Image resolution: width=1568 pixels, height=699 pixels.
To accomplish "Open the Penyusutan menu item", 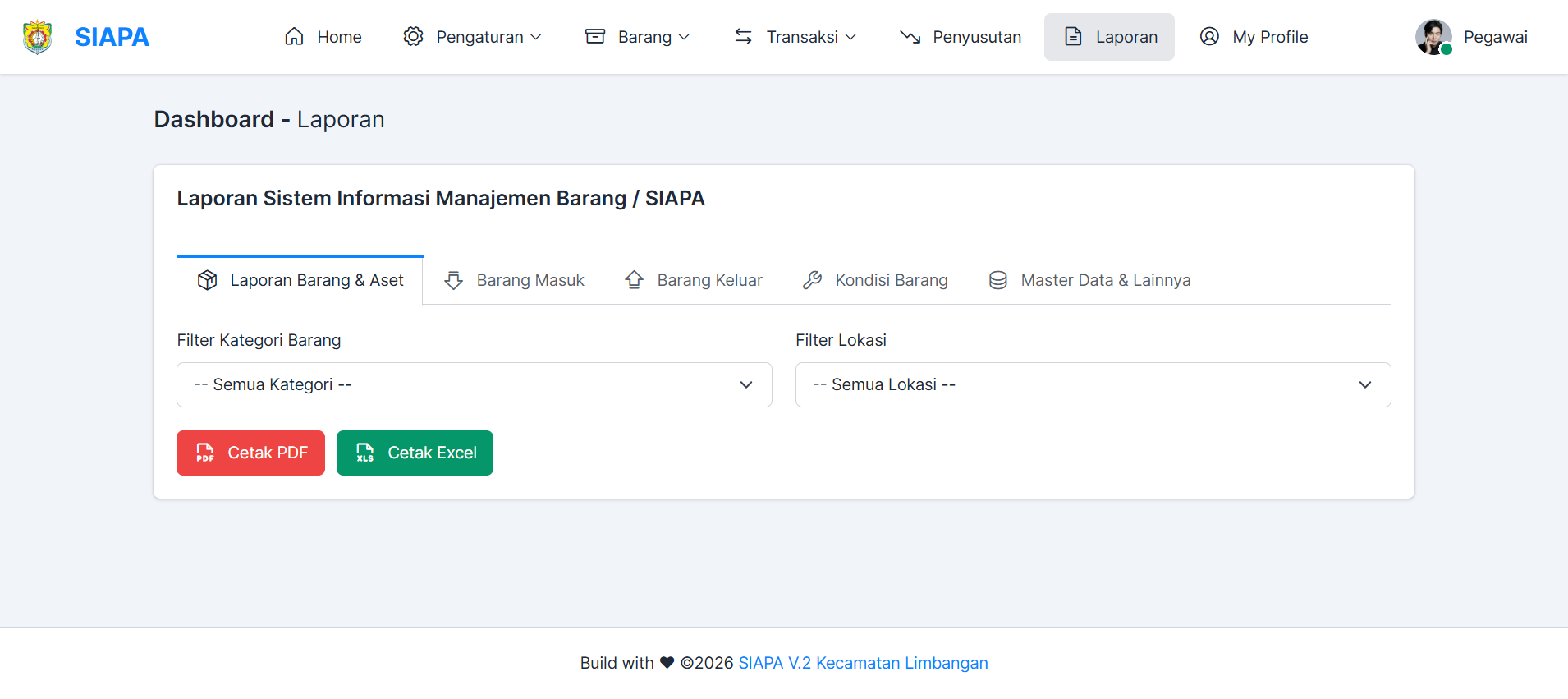I will (x=961, y=37).
